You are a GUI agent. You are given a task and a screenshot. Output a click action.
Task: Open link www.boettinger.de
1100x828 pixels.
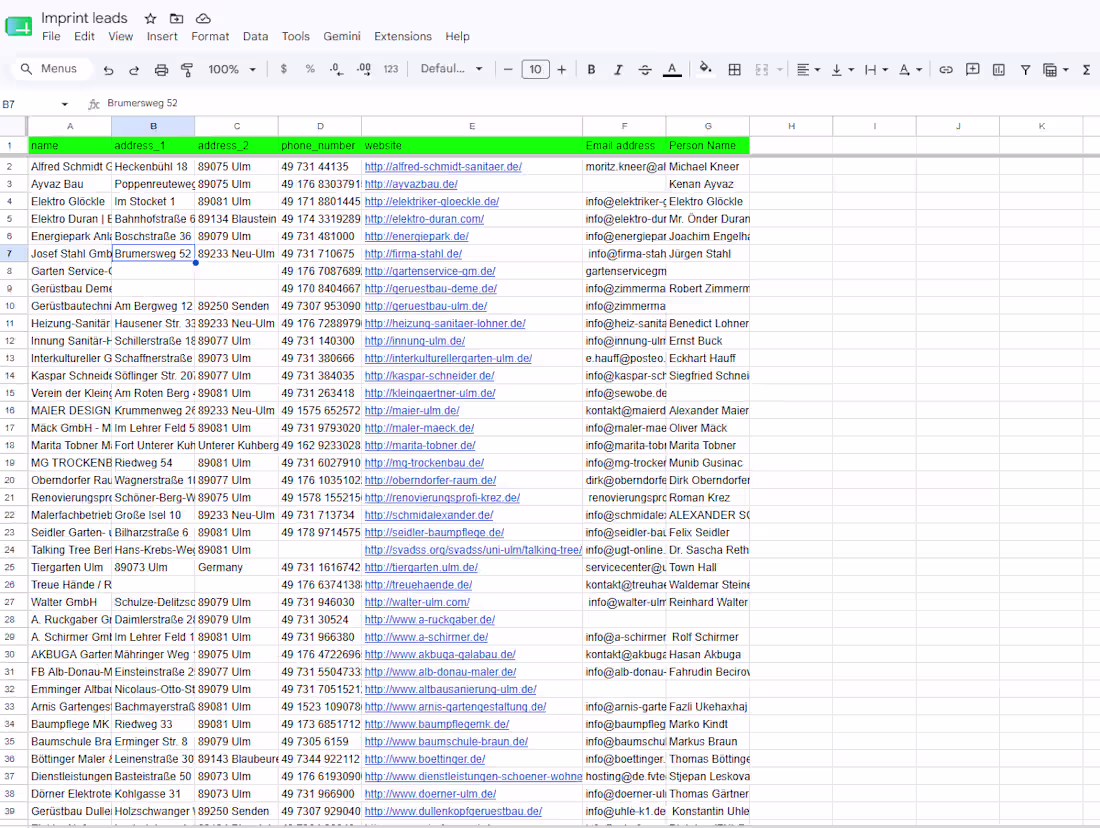425,759
